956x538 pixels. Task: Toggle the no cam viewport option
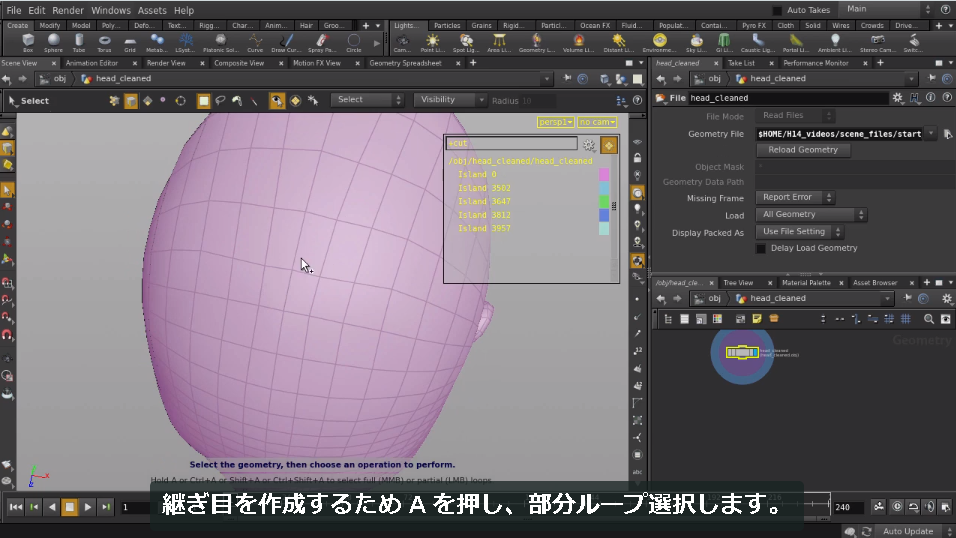coord(597,122)
